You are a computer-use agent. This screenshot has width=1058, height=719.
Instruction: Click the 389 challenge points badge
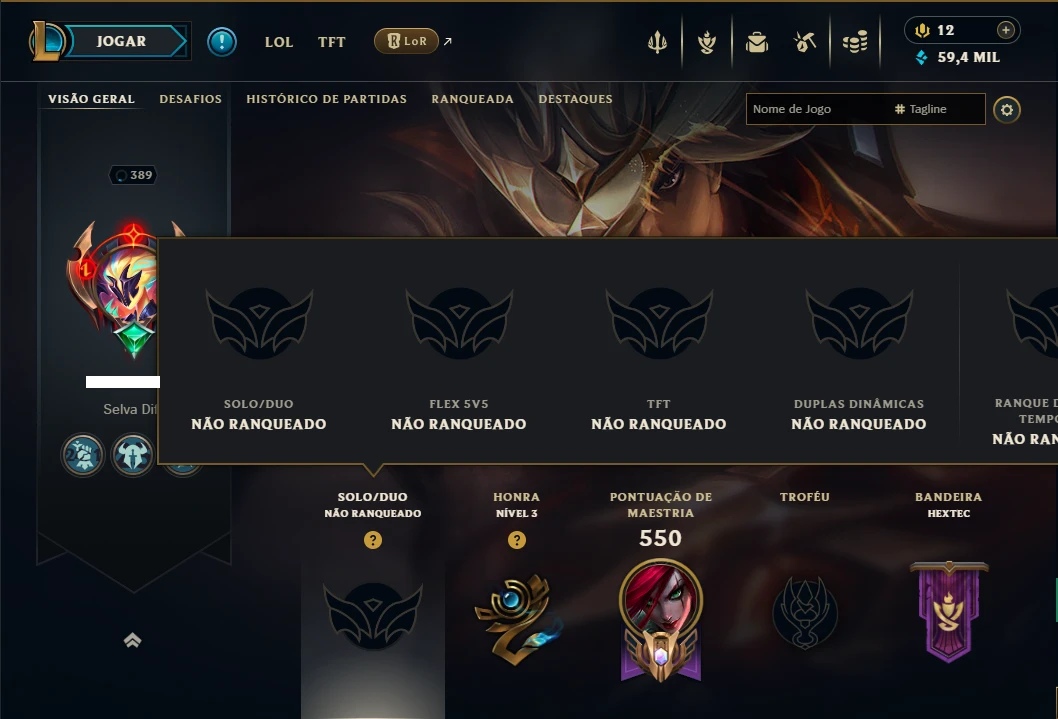click(133, 175)
